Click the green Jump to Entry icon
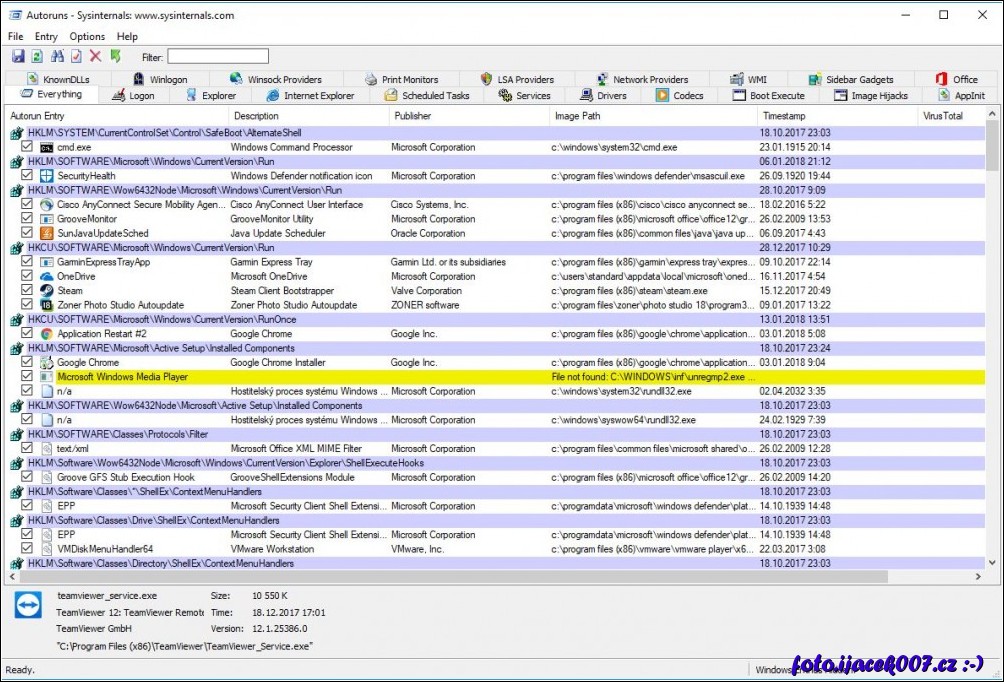 point(116,57)
